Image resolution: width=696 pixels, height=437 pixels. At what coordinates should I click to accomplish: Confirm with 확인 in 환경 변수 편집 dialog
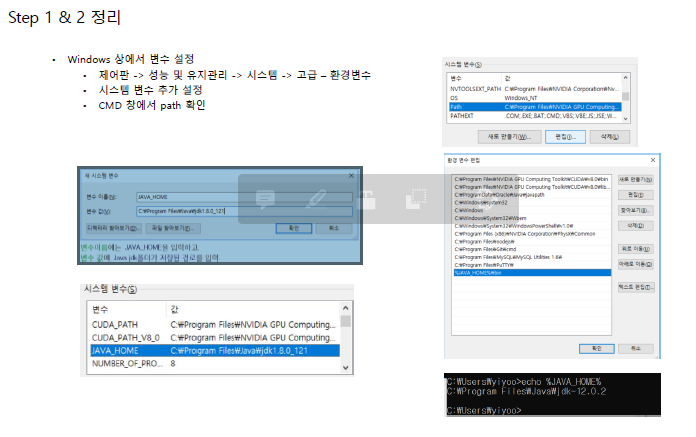(597, 349)
